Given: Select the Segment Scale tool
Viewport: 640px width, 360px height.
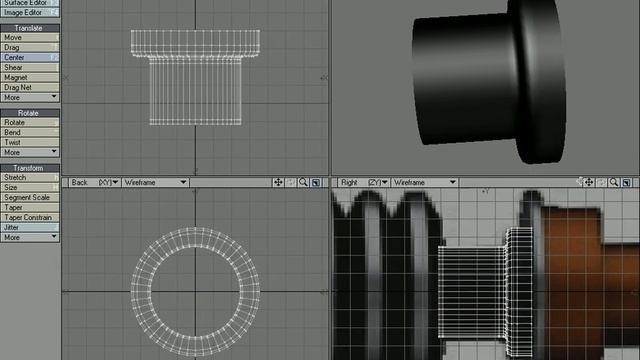Looking at the screenshot, I should click(x=30, y=198).
